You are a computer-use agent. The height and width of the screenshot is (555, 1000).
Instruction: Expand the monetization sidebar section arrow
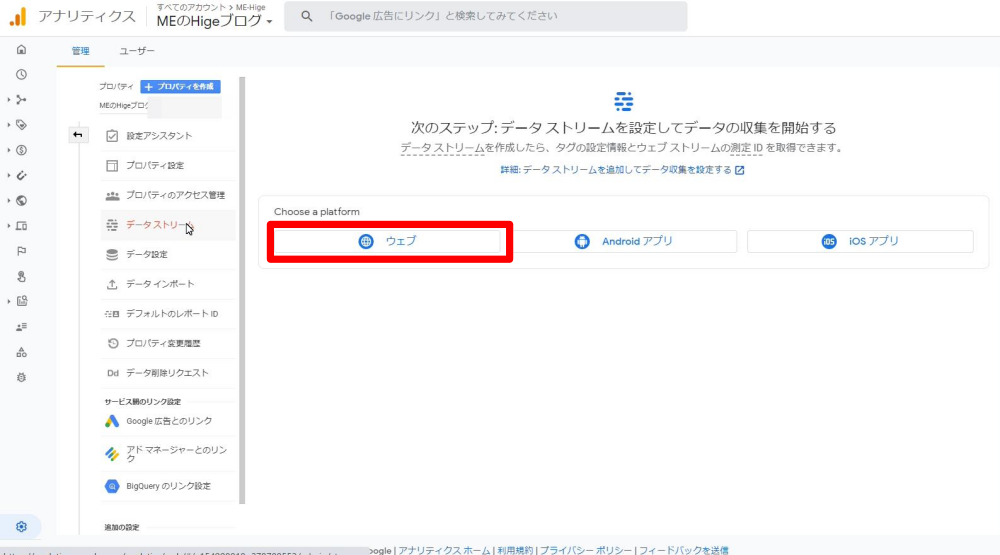(x=8, y=151)
